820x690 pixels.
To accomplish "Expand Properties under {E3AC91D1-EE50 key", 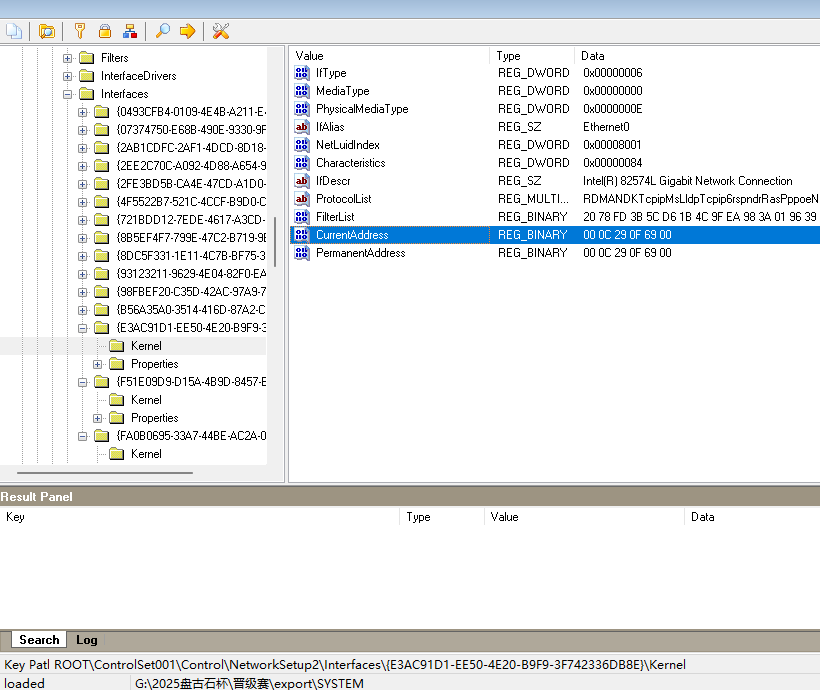I will click(x=97, y=364).
